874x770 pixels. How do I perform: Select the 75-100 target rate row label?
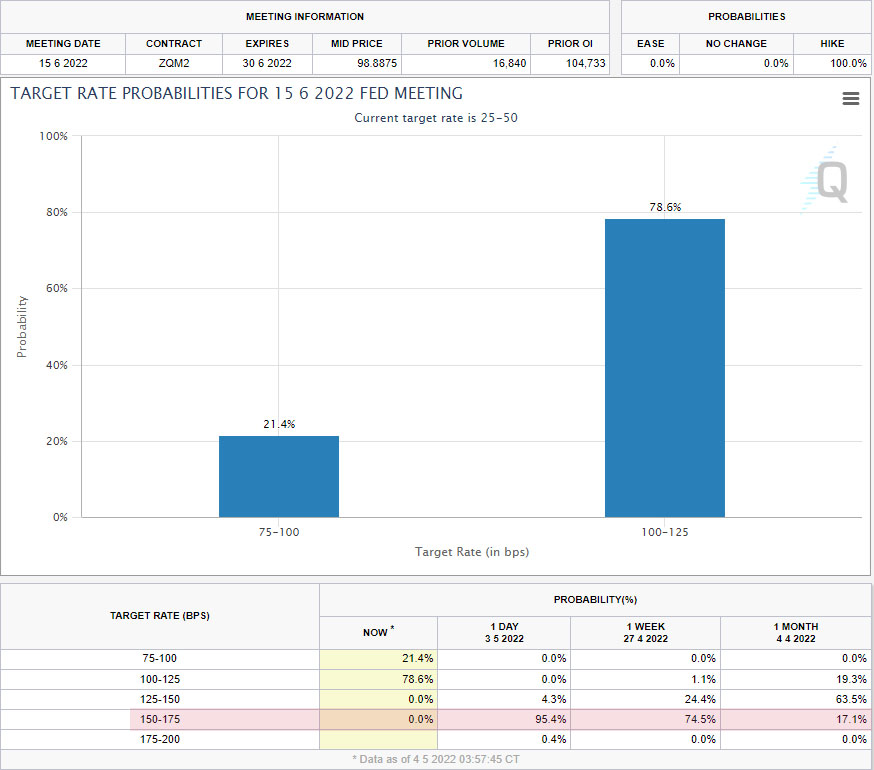pyautogui.click(x=159, y=658)
